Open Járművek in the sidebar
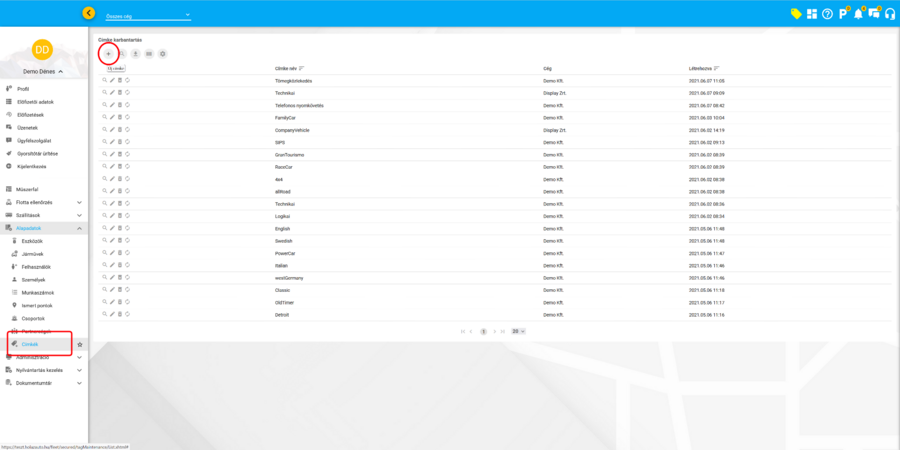Screen dimensions: 900x450 (34, 254)
